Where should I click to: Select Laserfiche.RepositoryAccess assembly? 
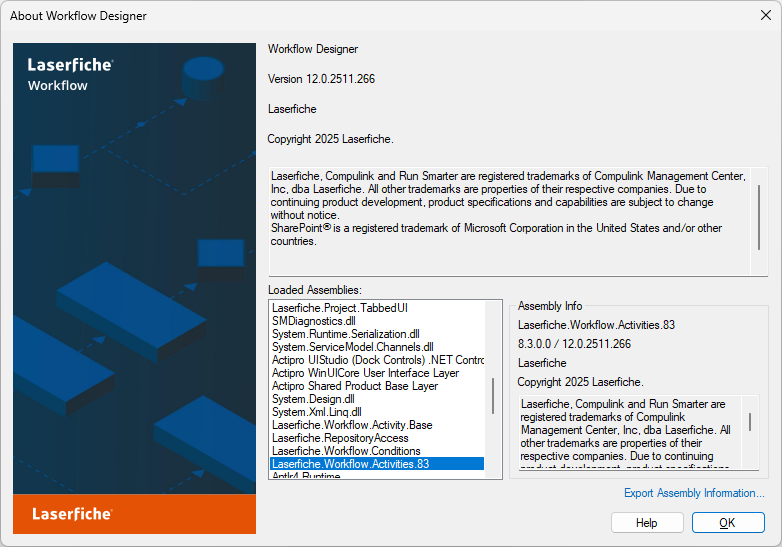[x=377, y=438]
